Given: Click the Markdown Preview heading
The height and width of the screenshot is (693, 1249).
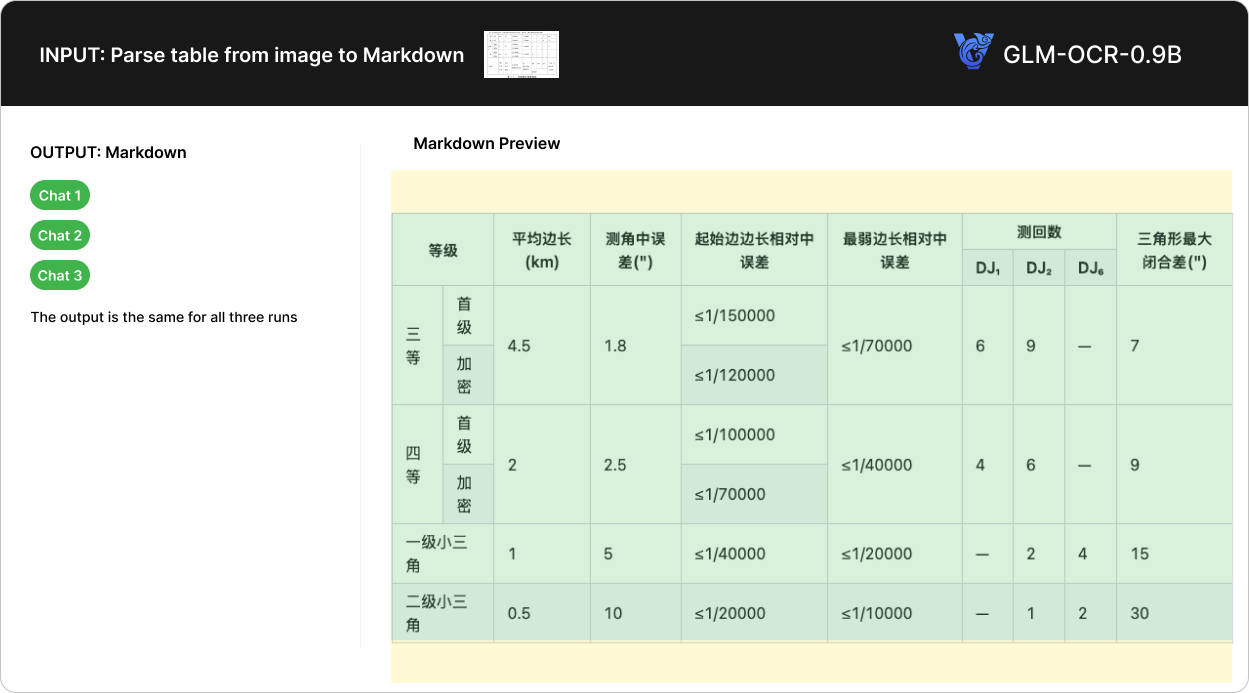Looking at the screenshot, I should point(486,143).
